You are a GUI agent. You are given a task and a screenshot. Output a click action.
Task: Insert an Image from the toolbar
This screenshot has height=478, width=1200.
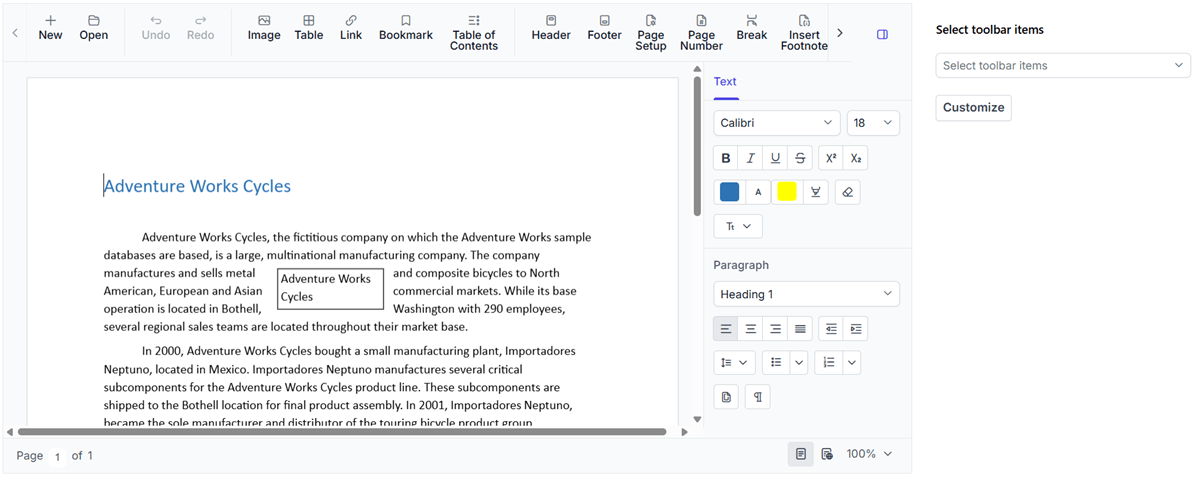264,28
